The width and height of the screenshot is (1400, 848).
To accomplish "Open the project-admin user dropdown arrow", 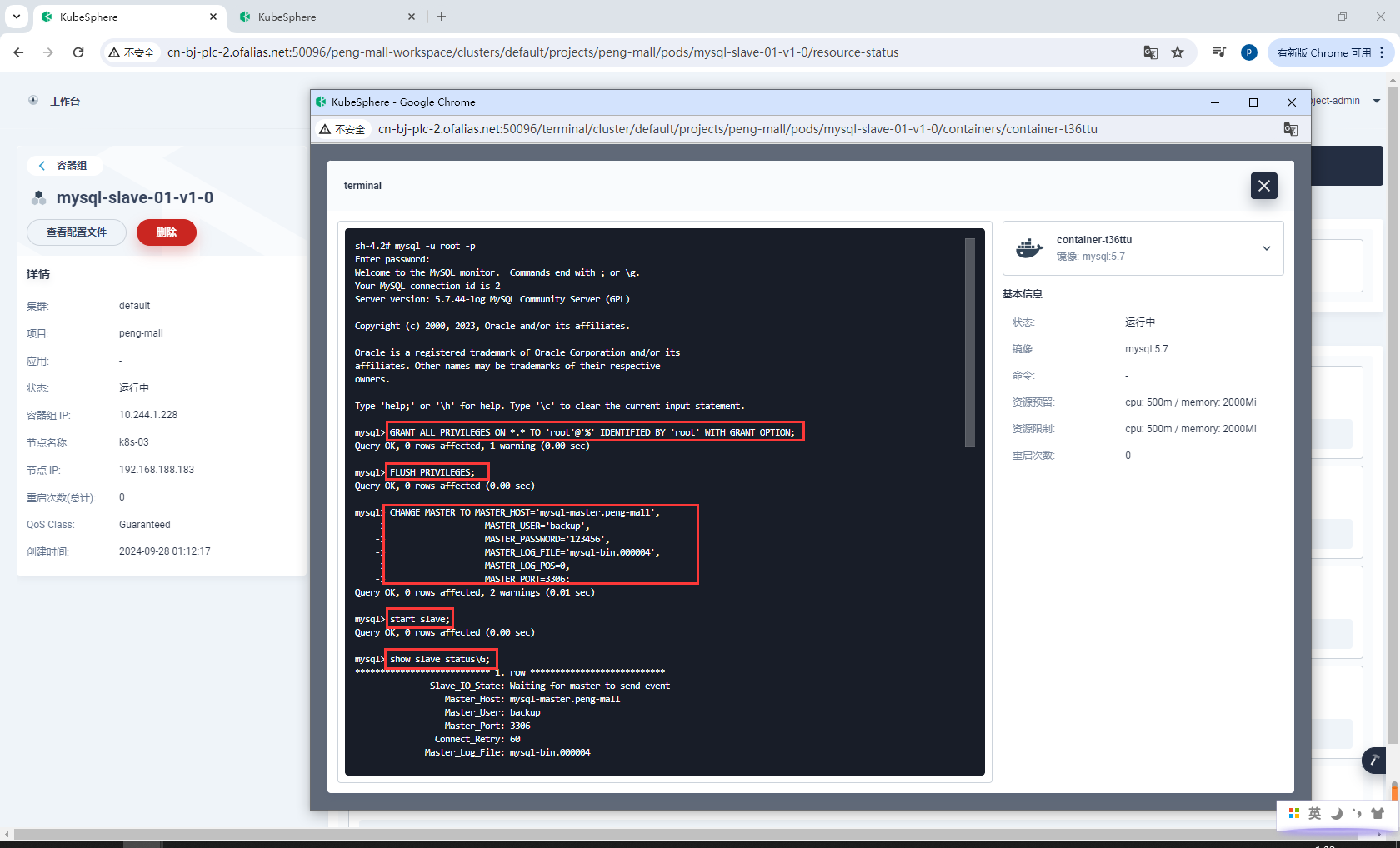I will point(1376,101).
